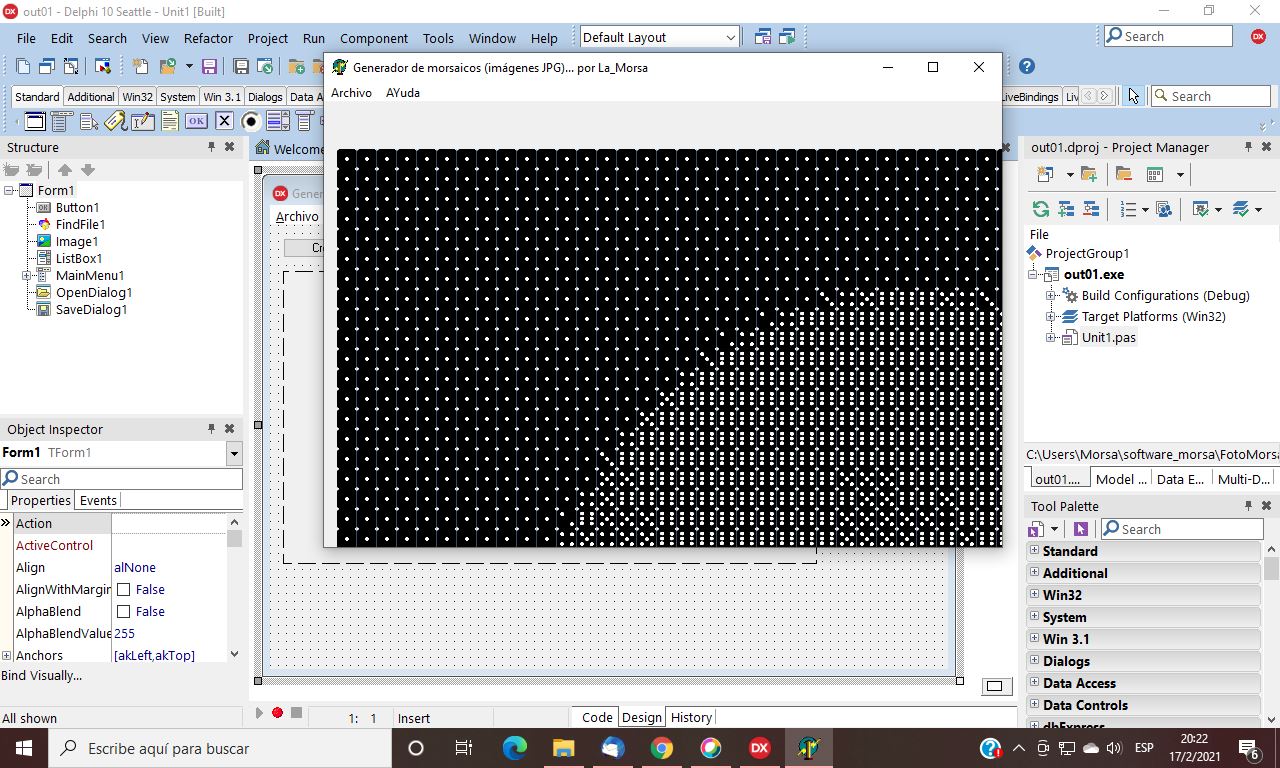1280x768 pixels.
Task: Expand the MainMenu1 node in Structure
Action: (27, 276)
